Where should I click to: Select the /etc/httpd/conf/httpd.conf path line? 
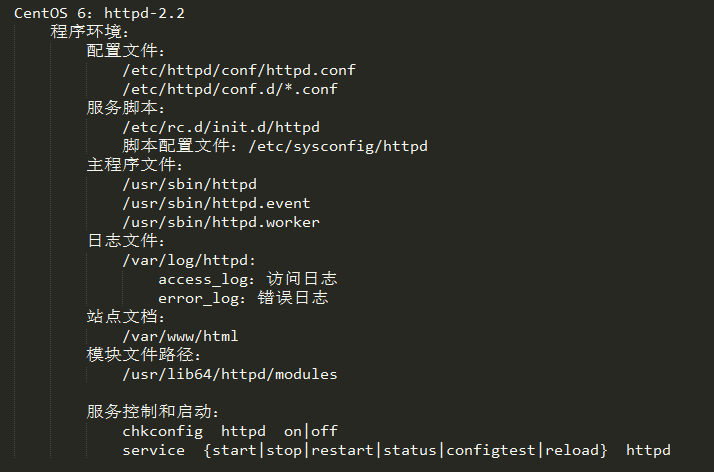click(239, 70)
